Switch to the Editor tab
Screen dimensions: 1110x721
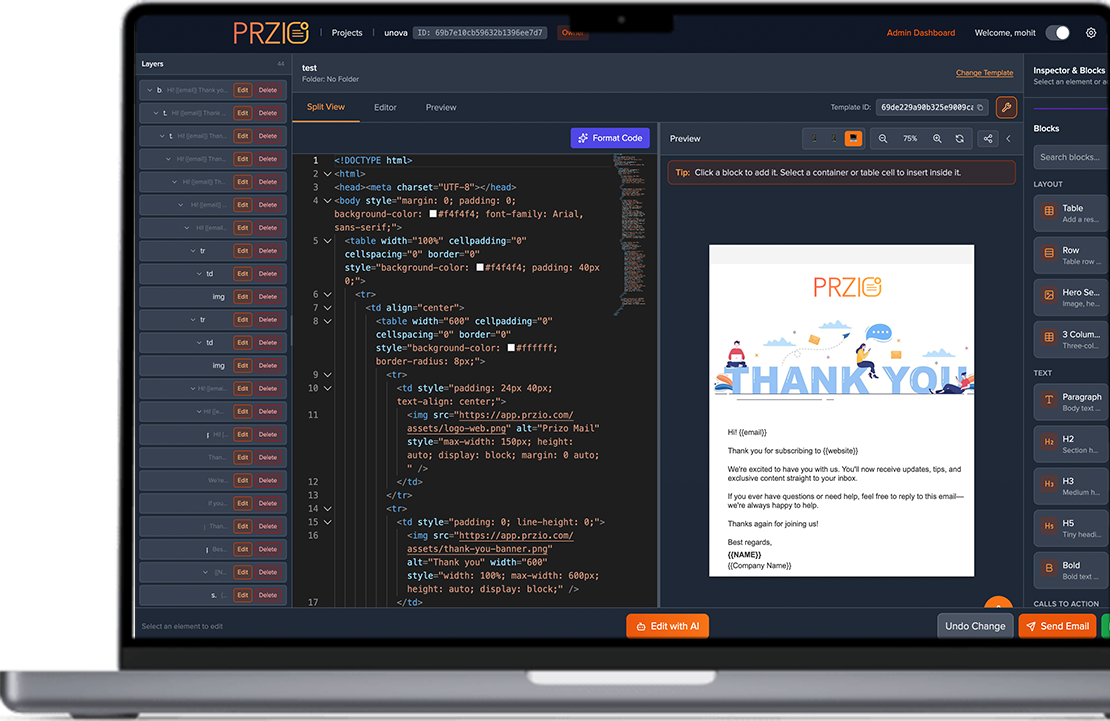pyautogui.click(x=385, y=107)
